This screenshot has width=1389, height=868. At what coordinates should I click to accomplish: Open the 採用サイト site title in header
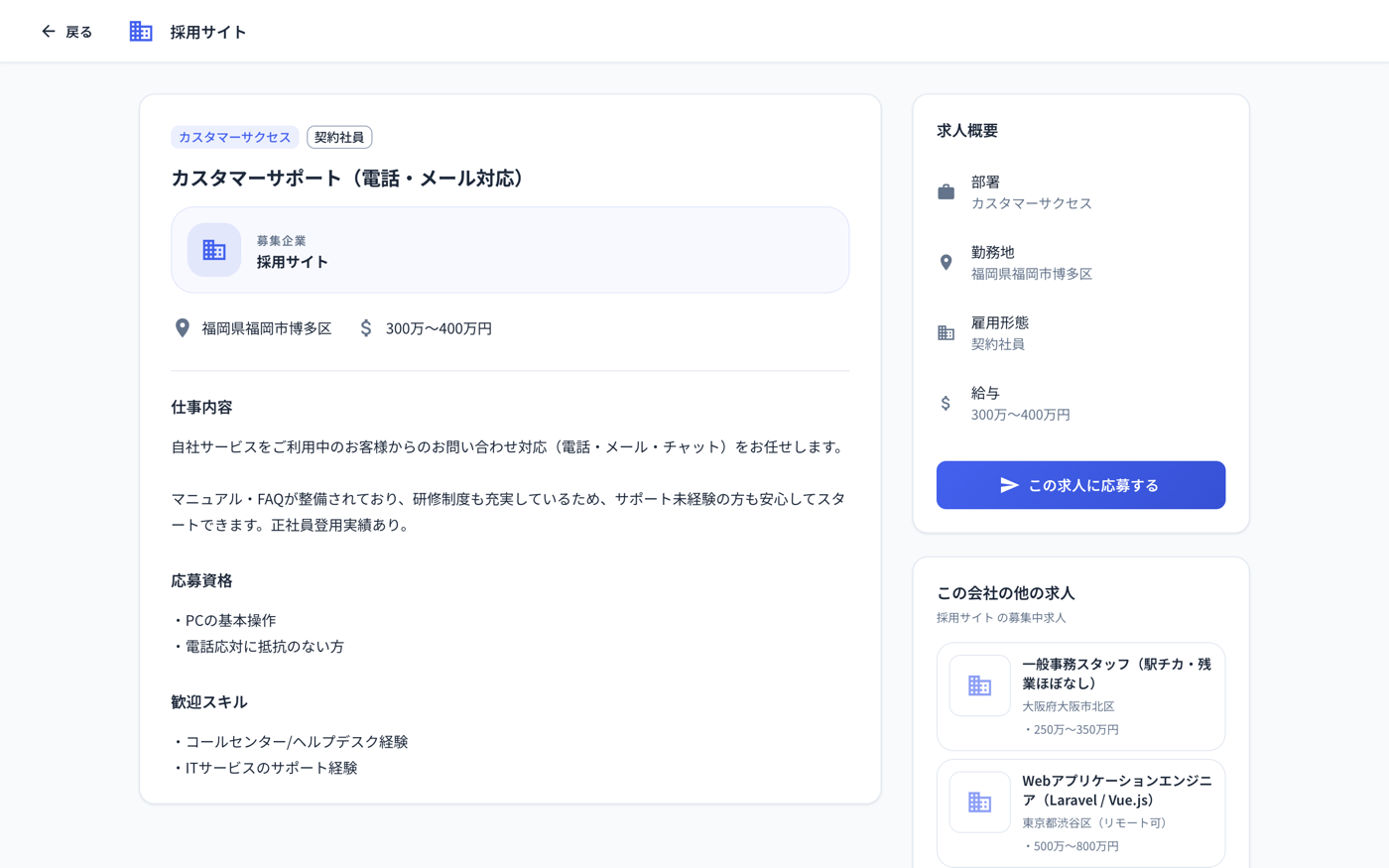click(x=208, y=32)
